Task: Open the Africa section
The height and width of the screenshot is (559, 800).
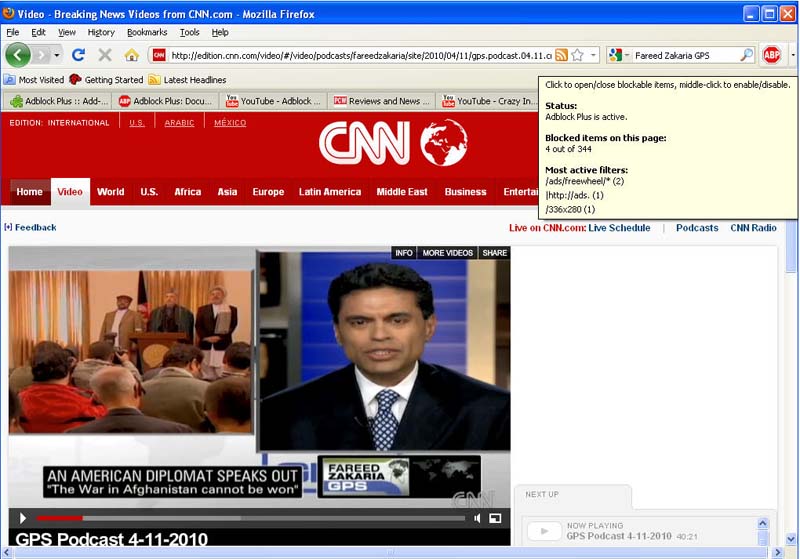Action: tap(188, 192)
